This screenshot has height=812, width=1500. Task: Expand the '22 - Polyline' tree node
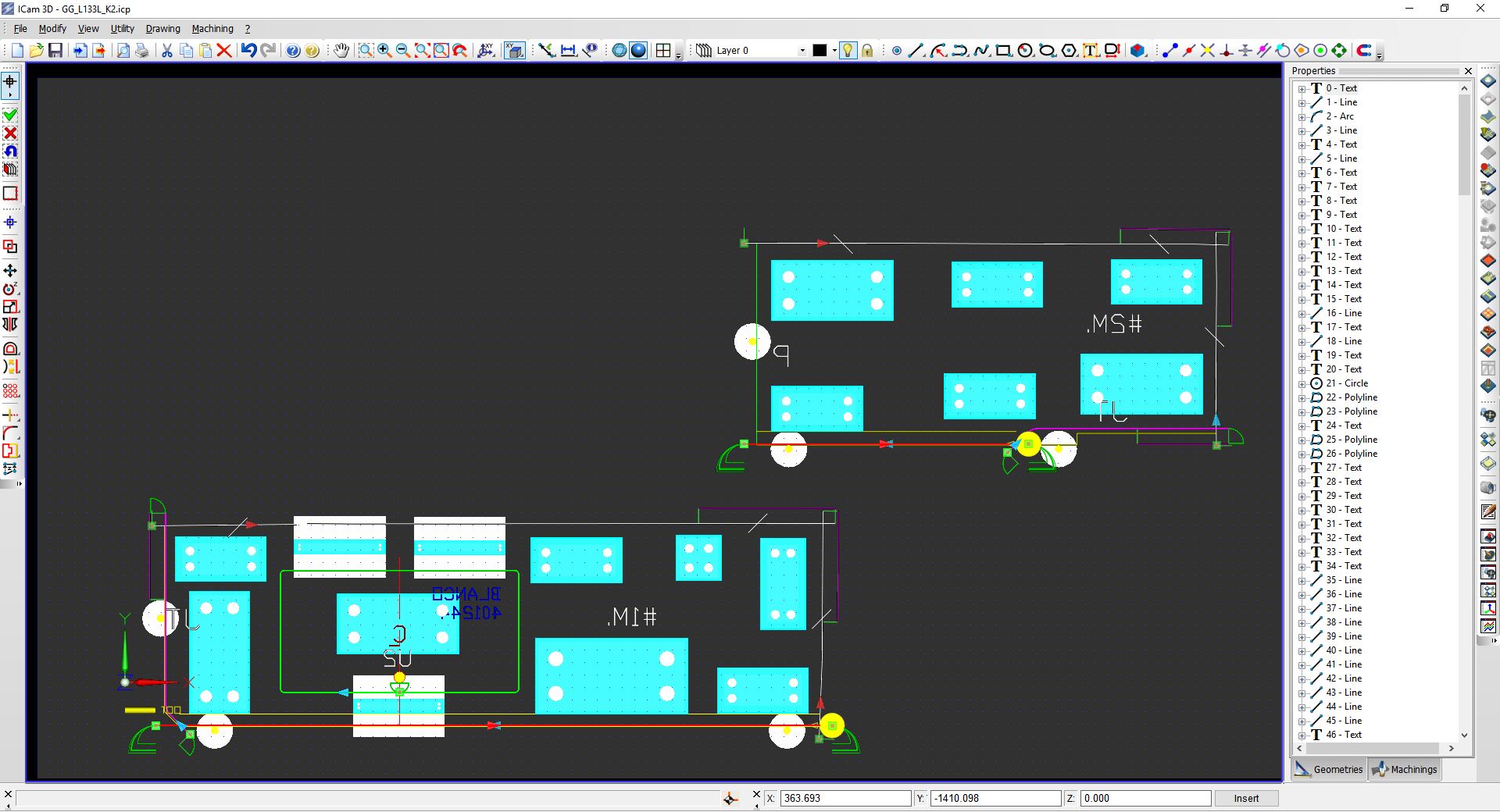(x=1302, y=398)
